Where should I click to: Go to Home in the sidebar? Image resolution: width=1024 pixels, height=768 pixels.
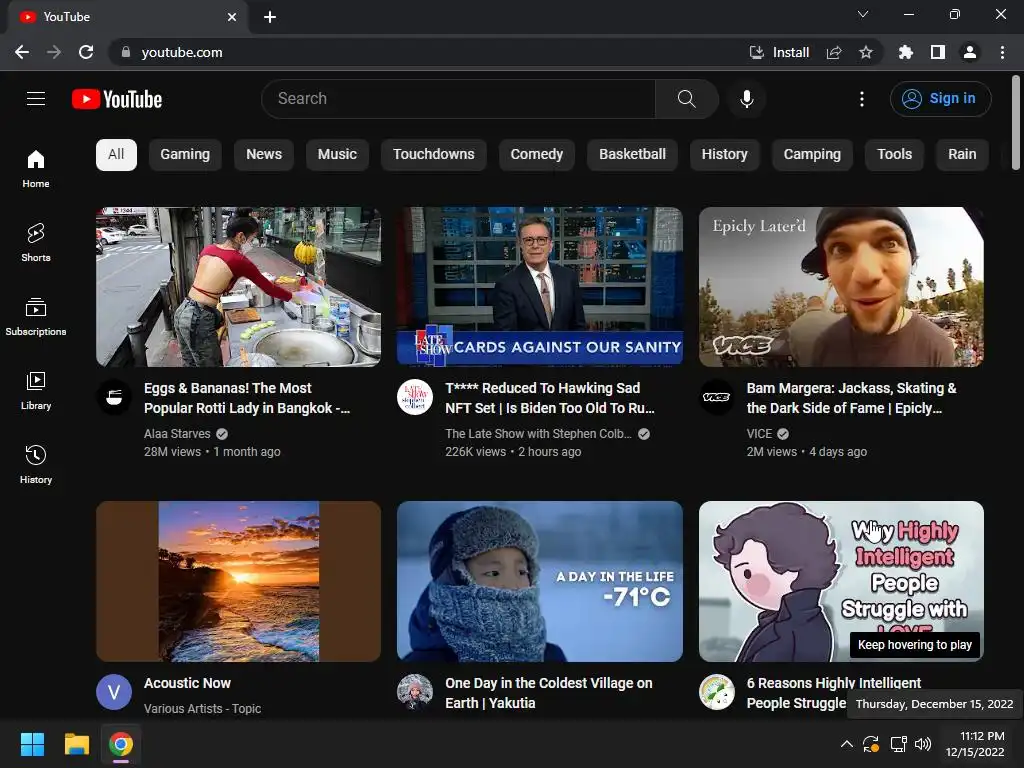pos(36,168)
